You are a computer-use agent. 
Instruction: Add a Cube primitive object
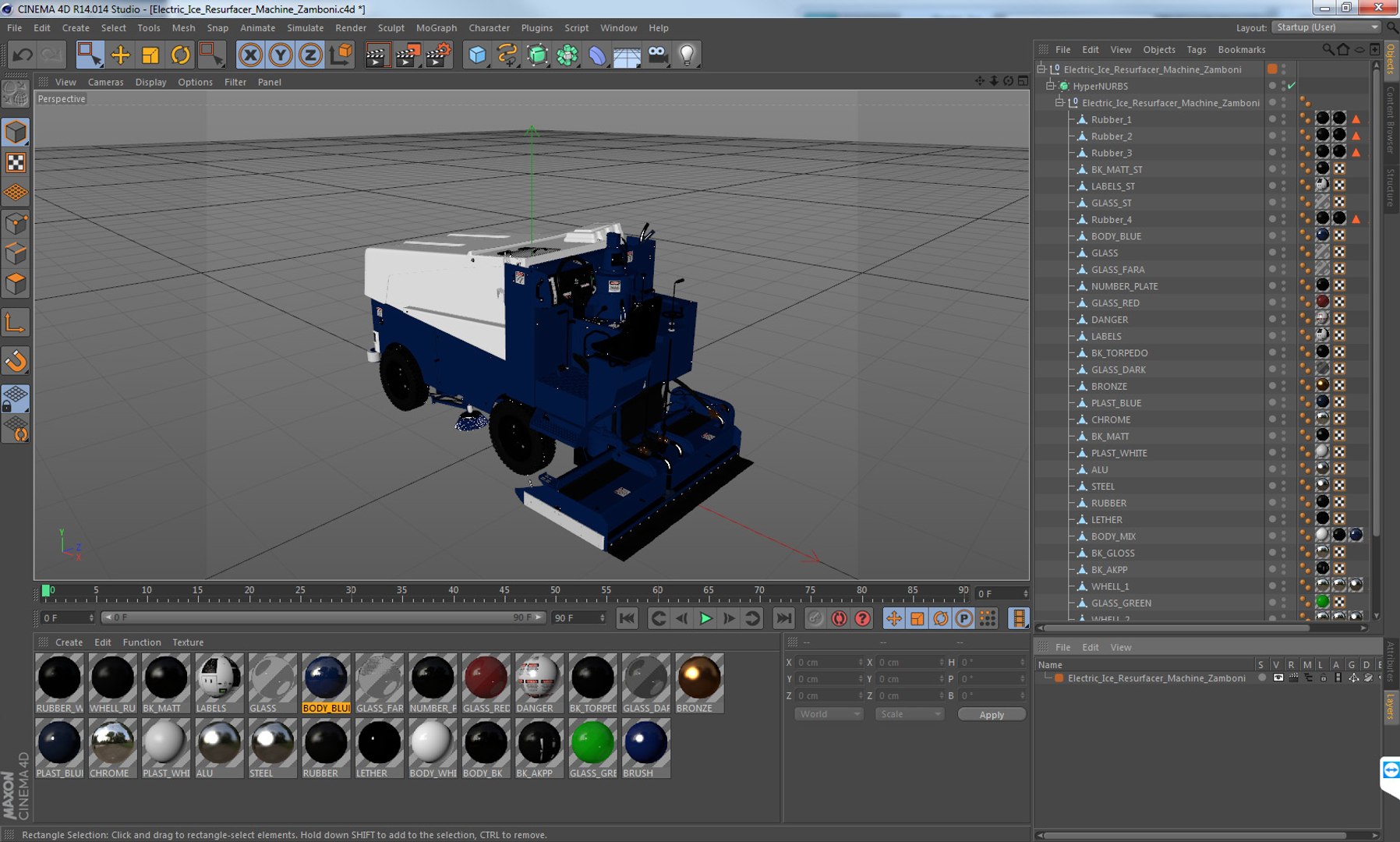coord(477,55)
